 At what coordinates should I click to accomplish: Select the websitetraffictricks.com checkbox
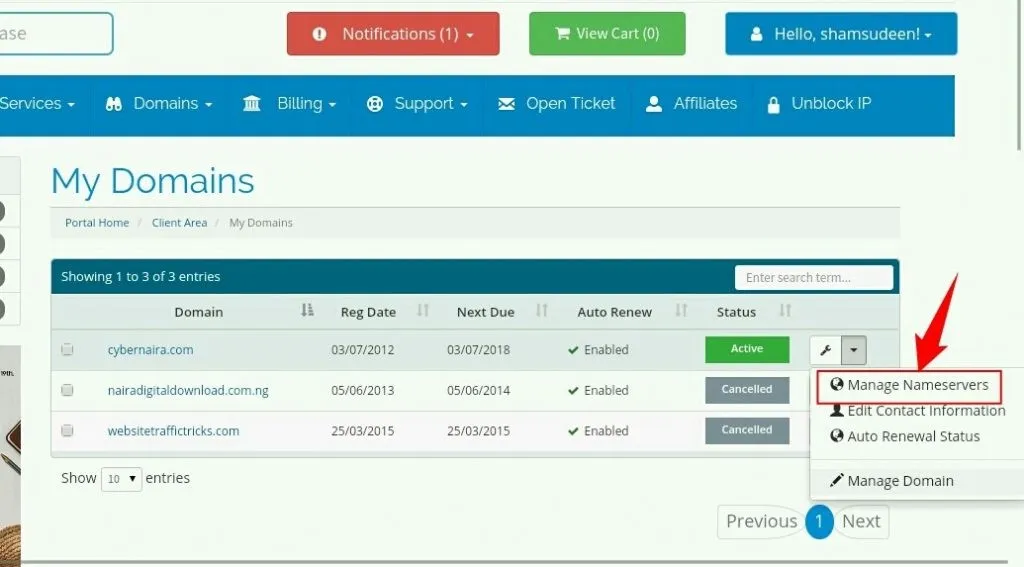pos(67,430)
